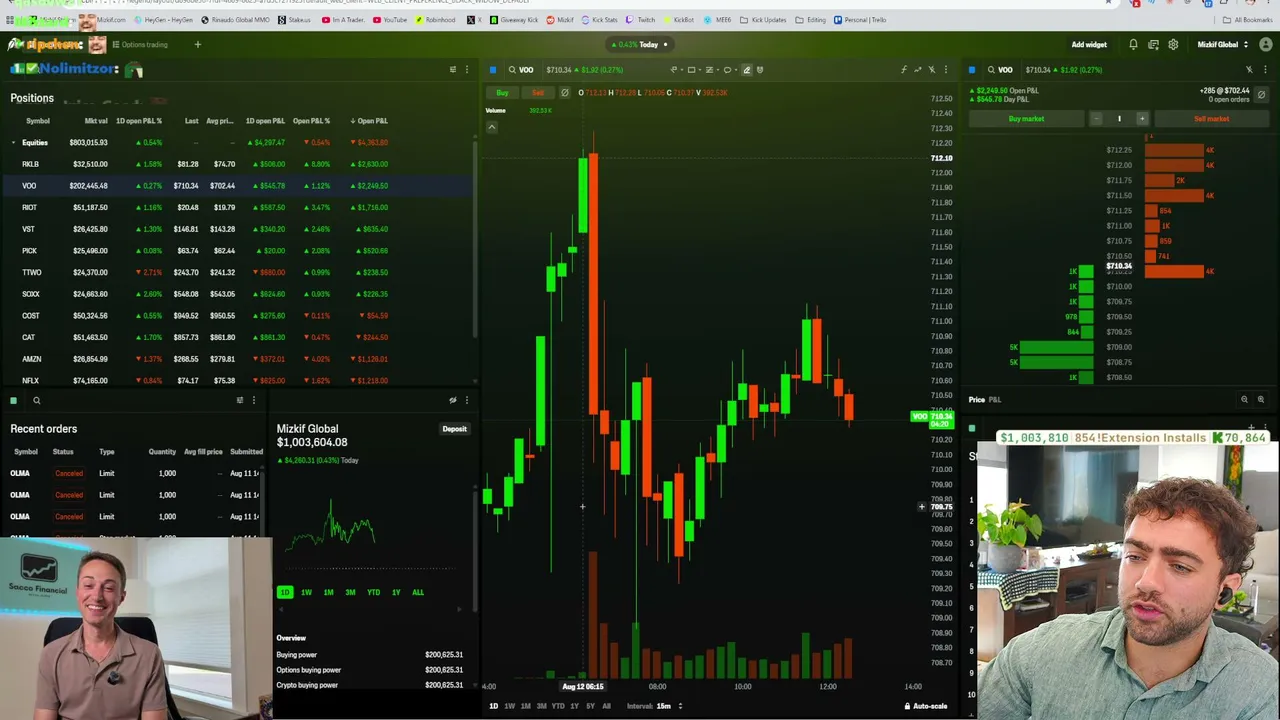Click the order quantity input field

[1119, 119]
